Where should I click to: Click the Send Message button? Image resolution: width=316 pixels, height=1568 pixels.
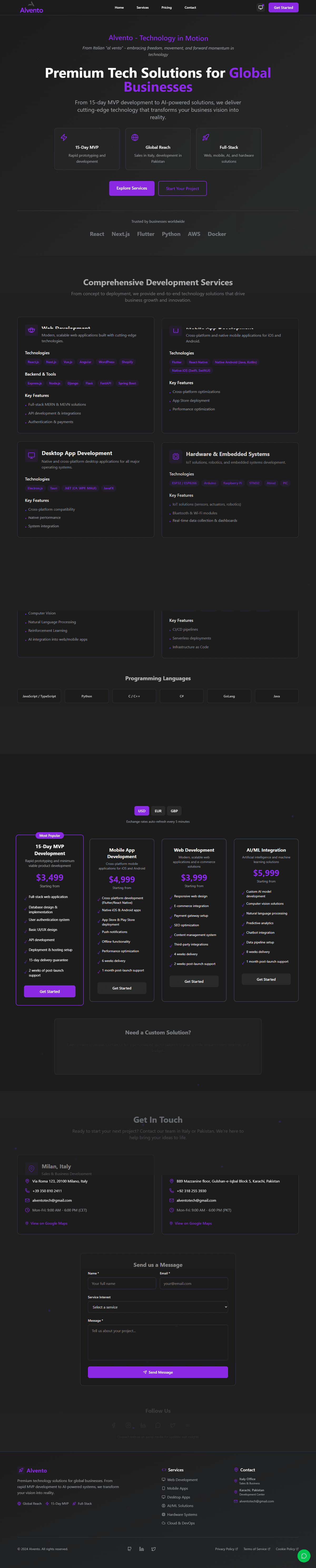(x=158, y=1372)
